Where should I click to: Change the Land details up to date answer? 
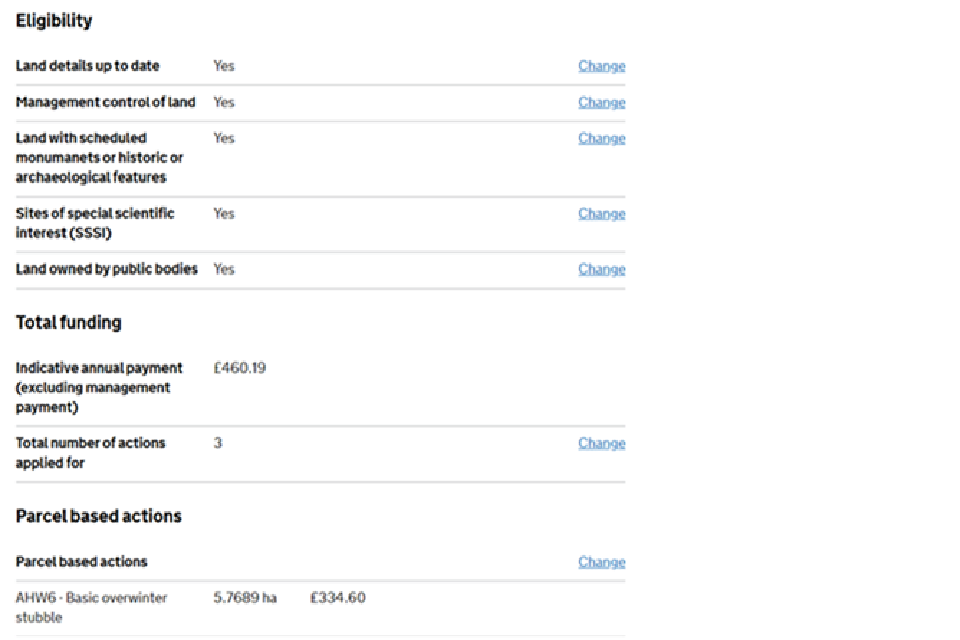pos(601,66)
